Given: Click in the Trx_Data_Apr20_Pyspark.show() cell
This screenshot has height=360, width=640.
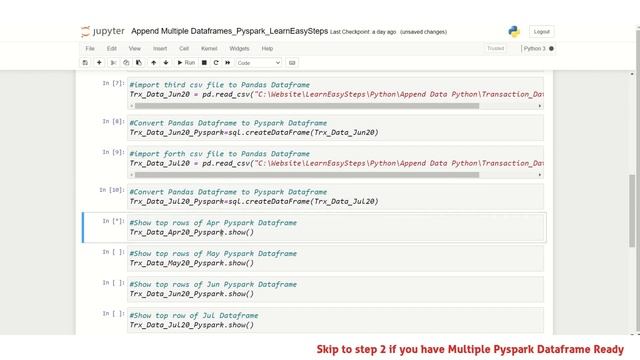Looking at the screenshot, I should pos(336,227).
